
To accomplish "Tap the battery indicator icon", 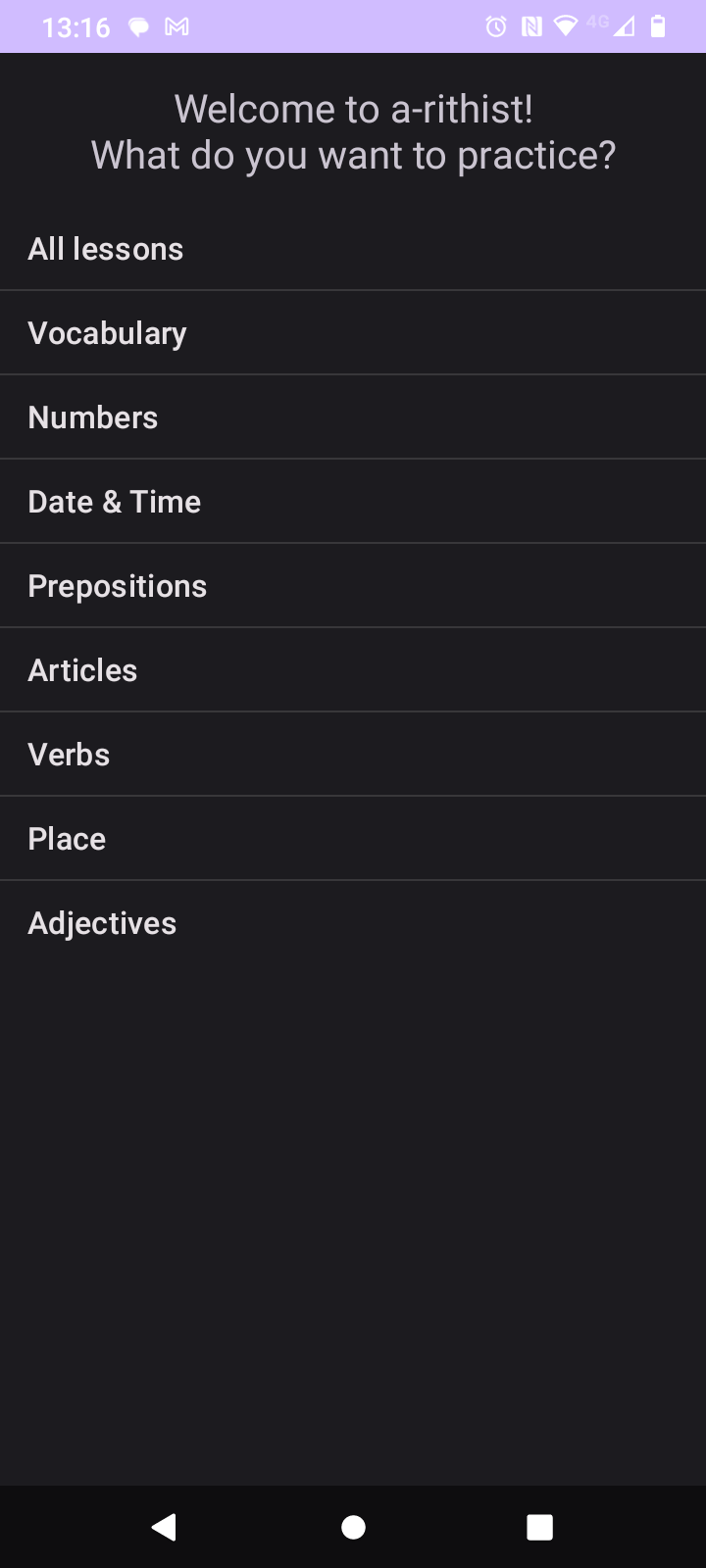I will coord(658,26).
